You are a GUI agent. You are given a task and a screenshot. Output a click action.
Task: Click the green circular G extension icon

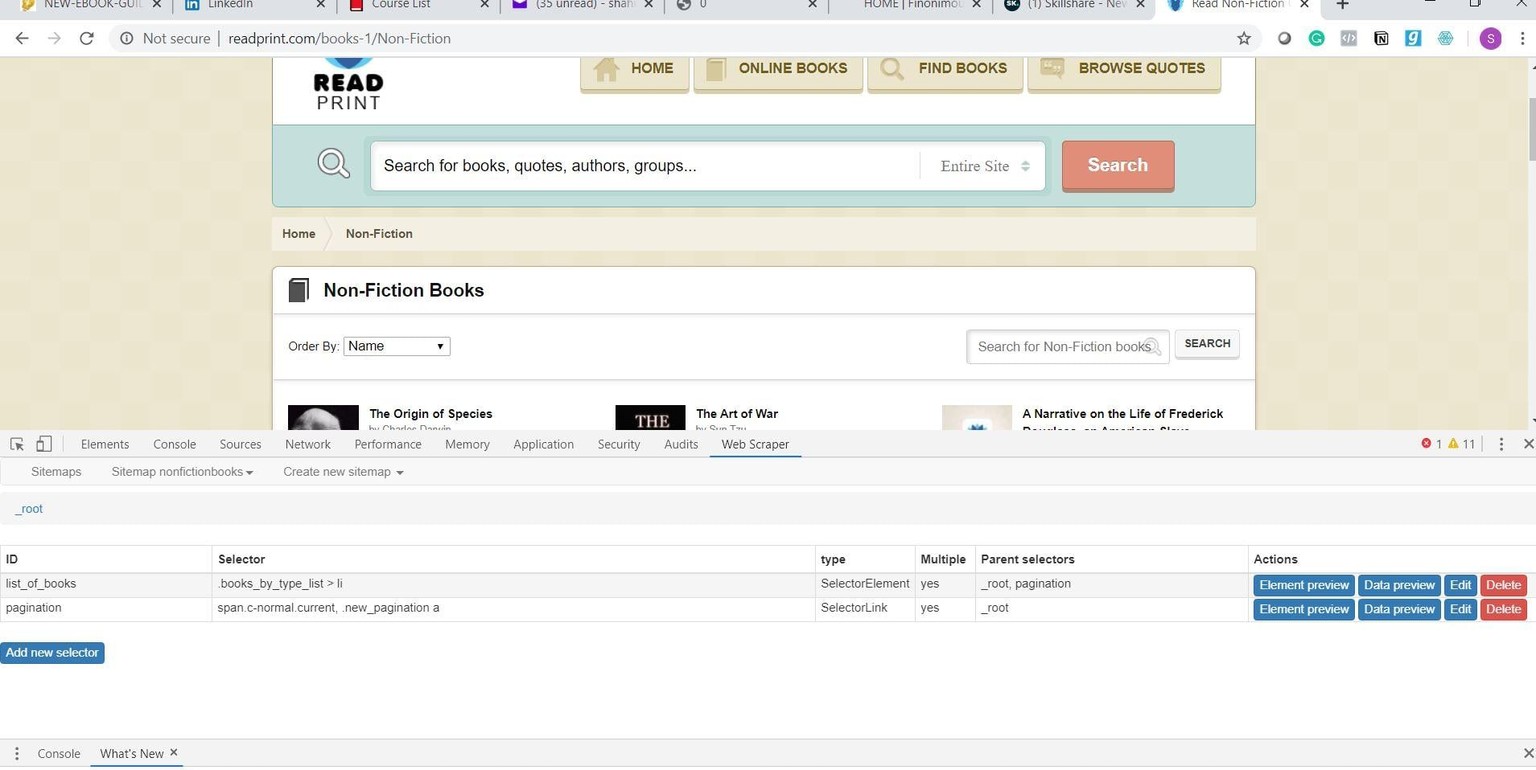pos(1316,38)
